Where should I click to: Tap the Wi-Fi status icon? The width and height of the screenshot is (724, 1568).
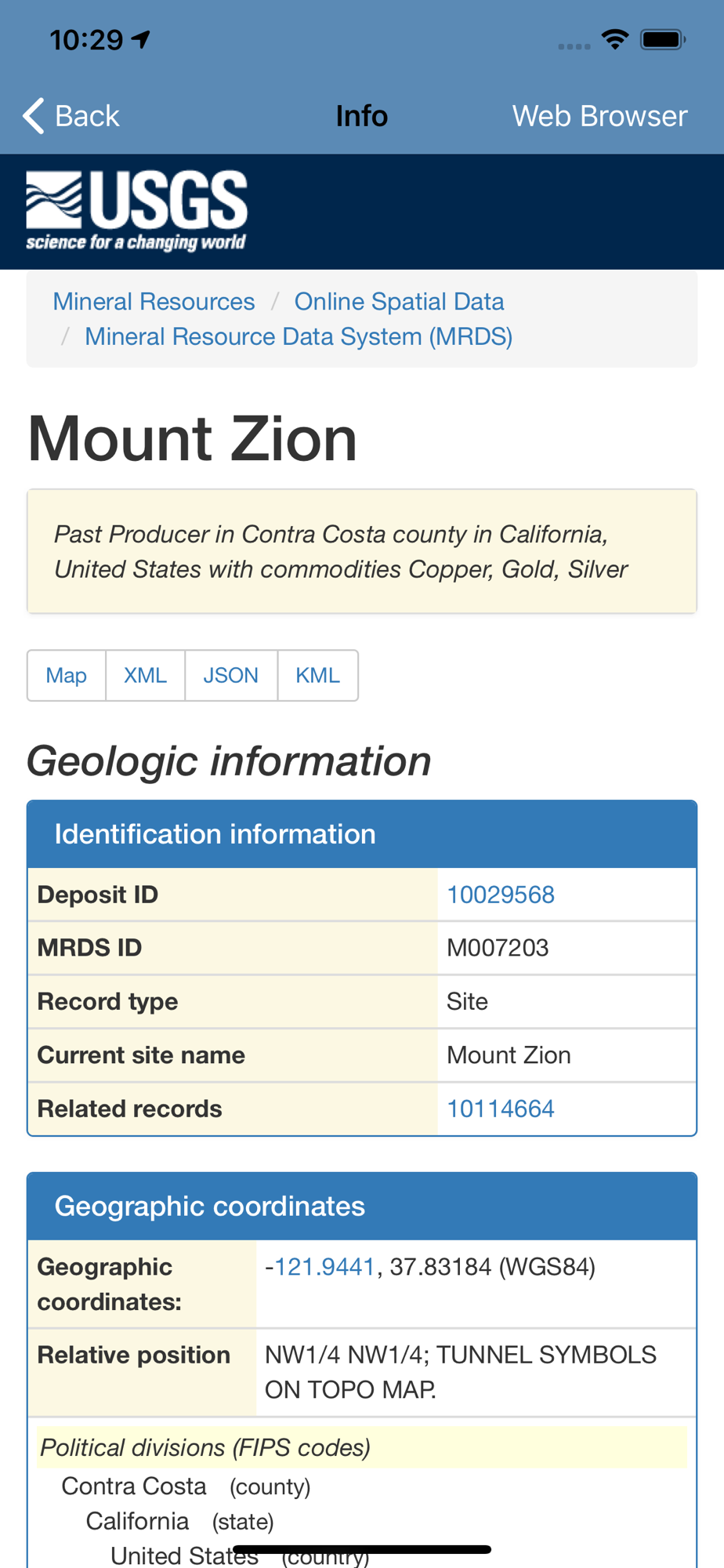[615, 39]
